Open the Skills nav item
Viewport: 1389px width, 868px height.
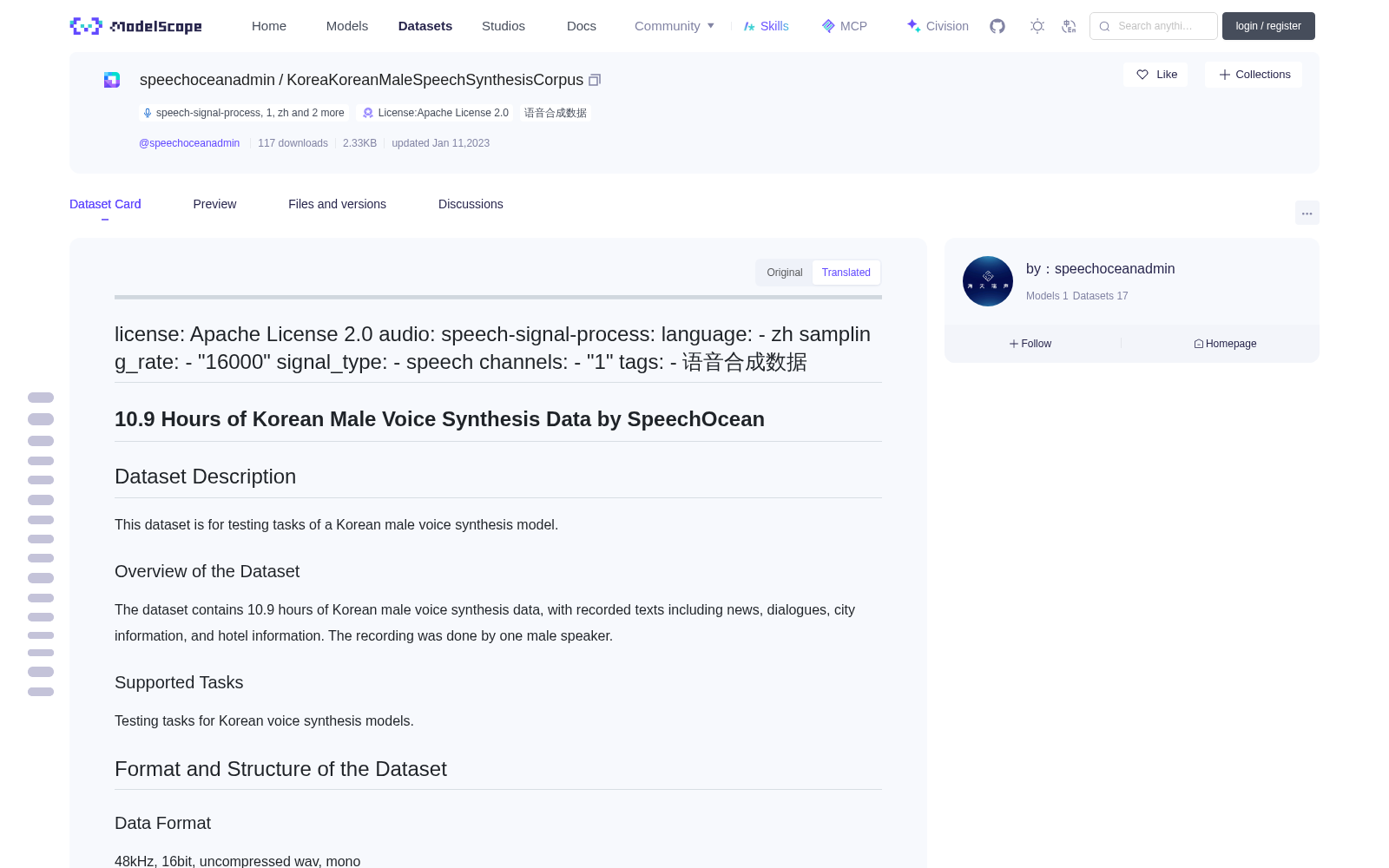pyautogui.click(x=767, y=26)
